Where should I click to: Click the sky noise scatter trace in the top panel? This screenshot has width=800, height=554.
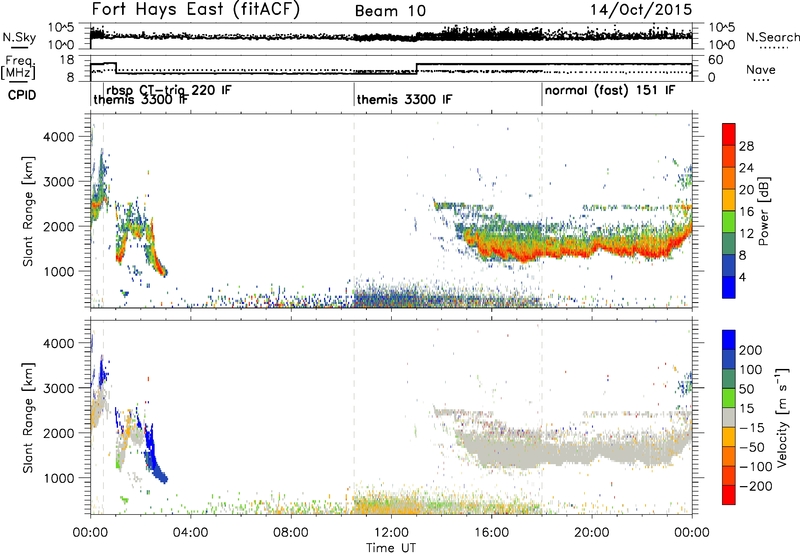(x=391, y=35)
